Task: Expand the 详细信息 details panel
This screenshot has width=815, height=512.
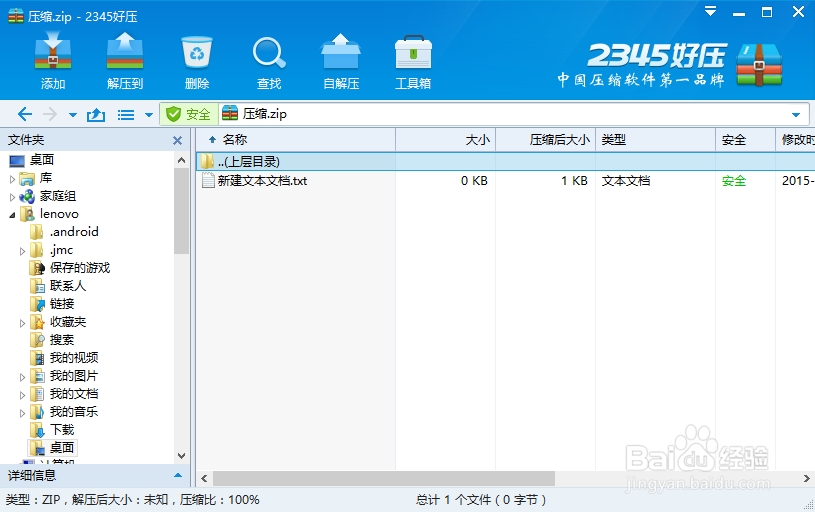Action: click(x=178, y=475)
